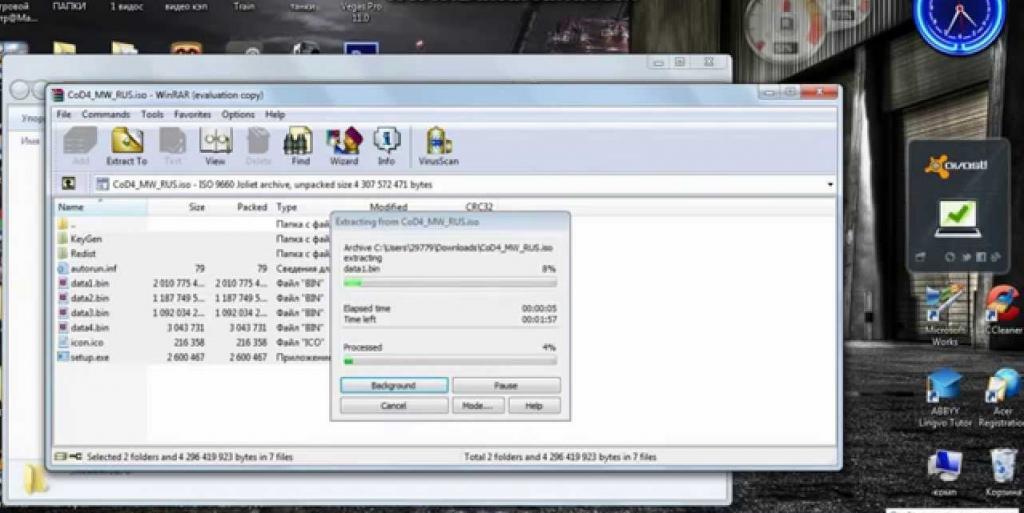1024x513 pixels.
Task: Click the Mode... button
Action: 477,405
